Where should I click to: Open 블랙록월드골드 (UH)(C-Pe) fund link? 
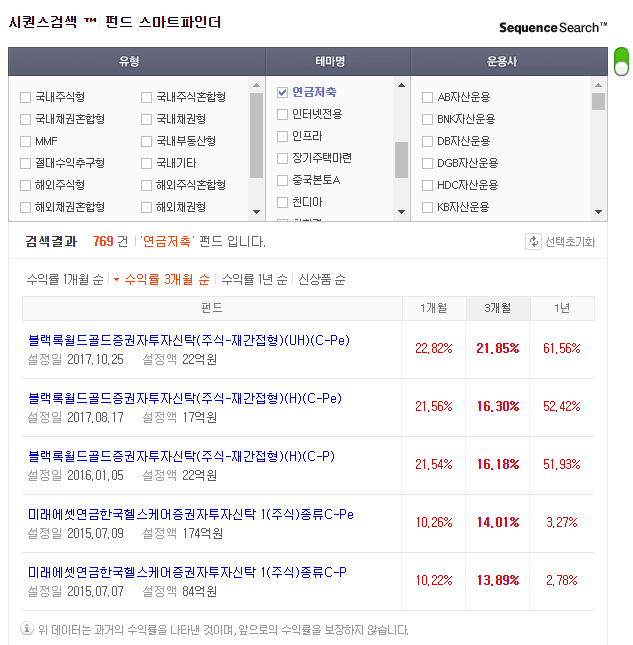pyautogui.click(x=189, y=340)
